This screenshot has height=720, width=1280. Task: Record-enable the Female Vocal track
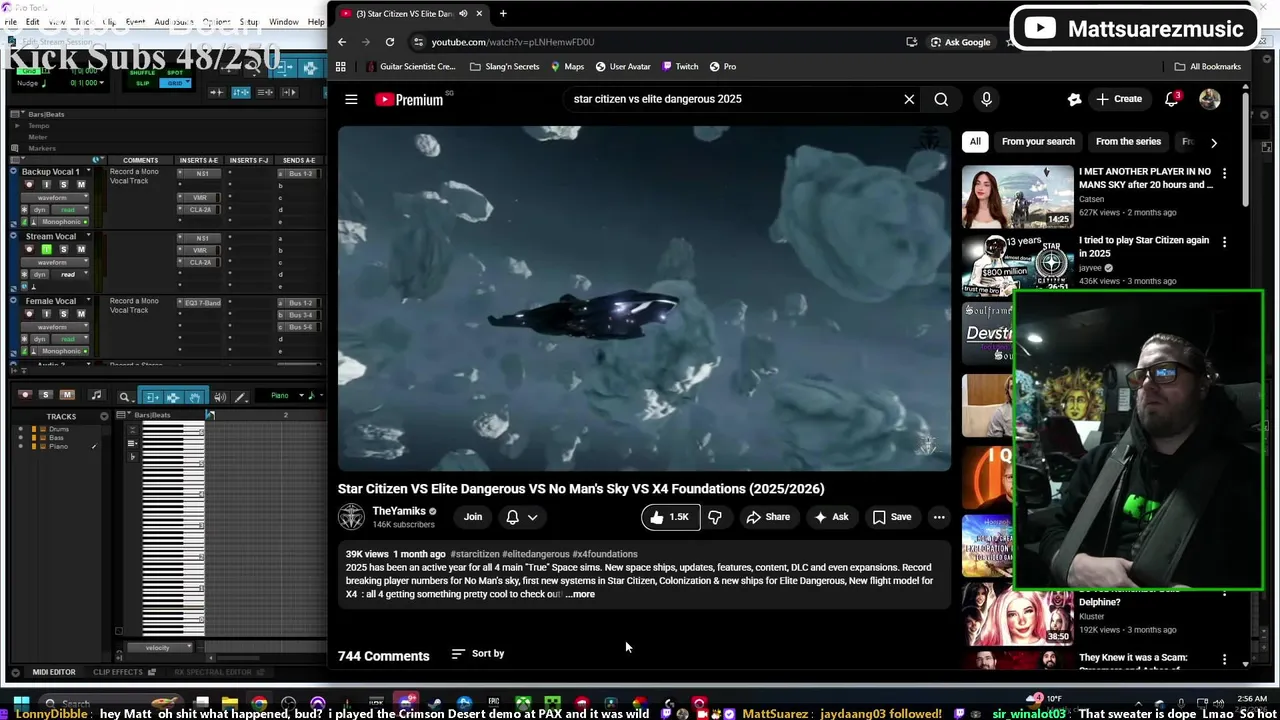click(29, 314)
